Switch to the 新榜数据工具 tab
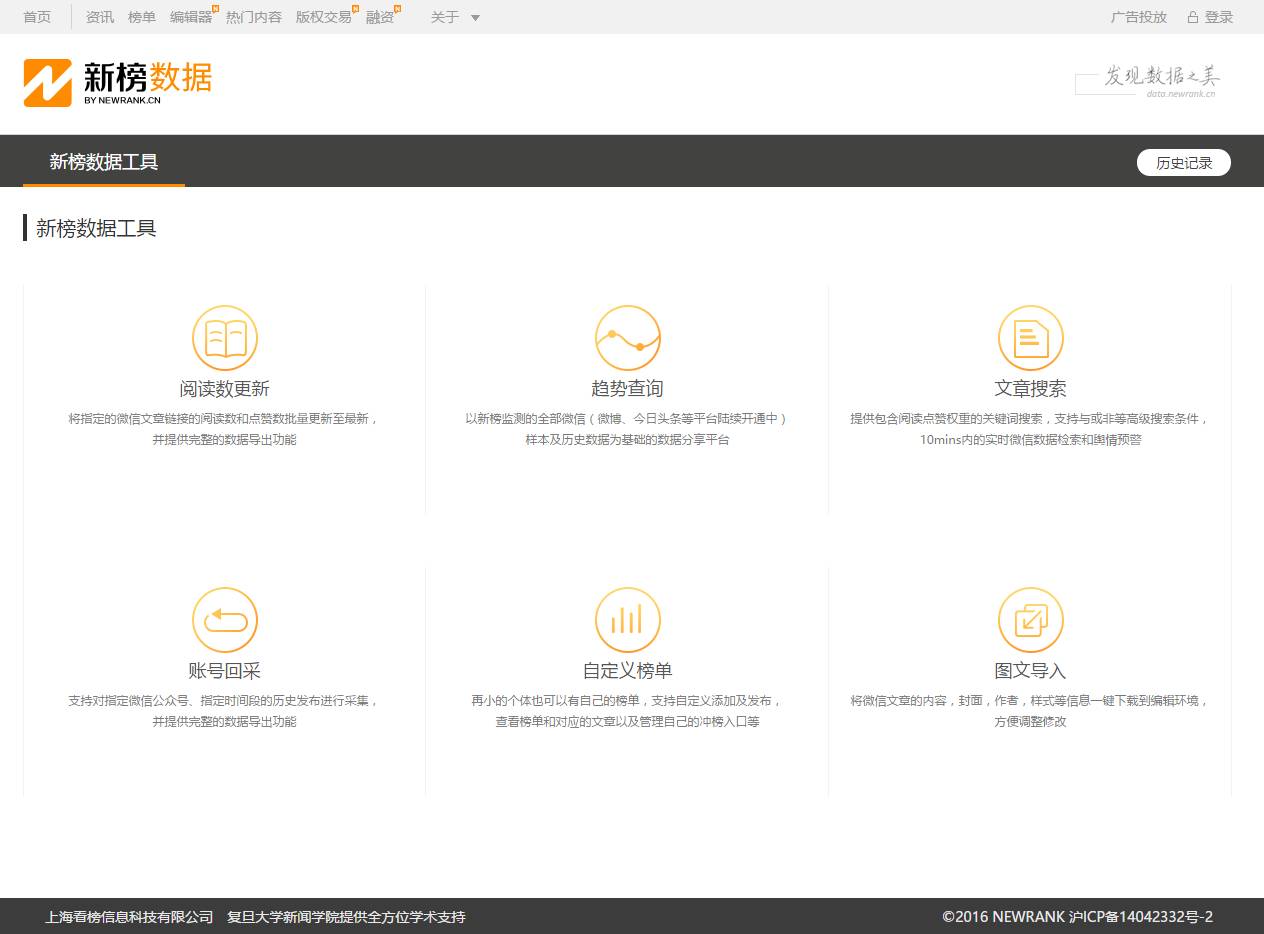Image resolution: width=1264 pixels, height=934 pixels. point(104,162)
